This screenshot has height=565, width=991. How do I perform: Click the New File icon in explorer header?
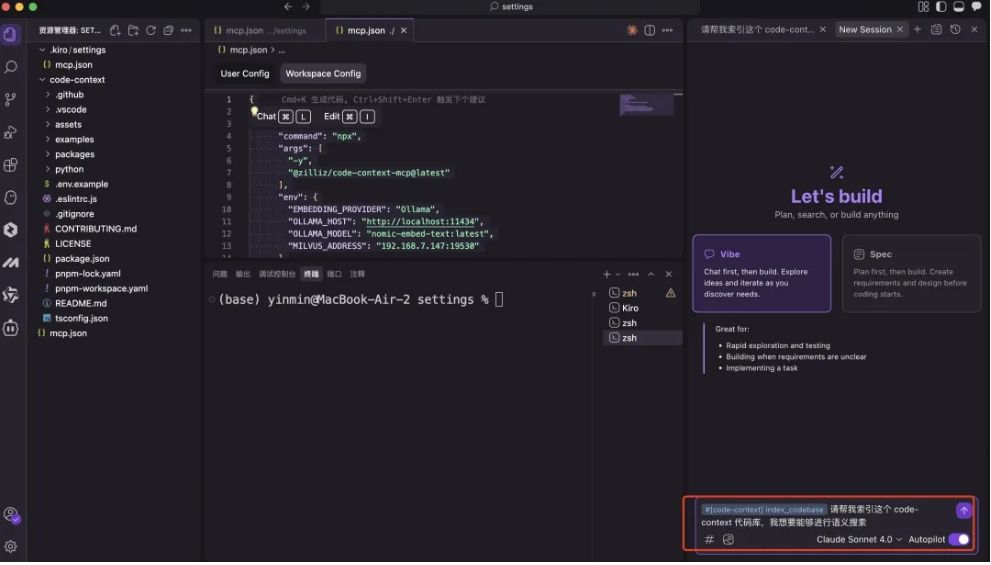click(114, 30)
